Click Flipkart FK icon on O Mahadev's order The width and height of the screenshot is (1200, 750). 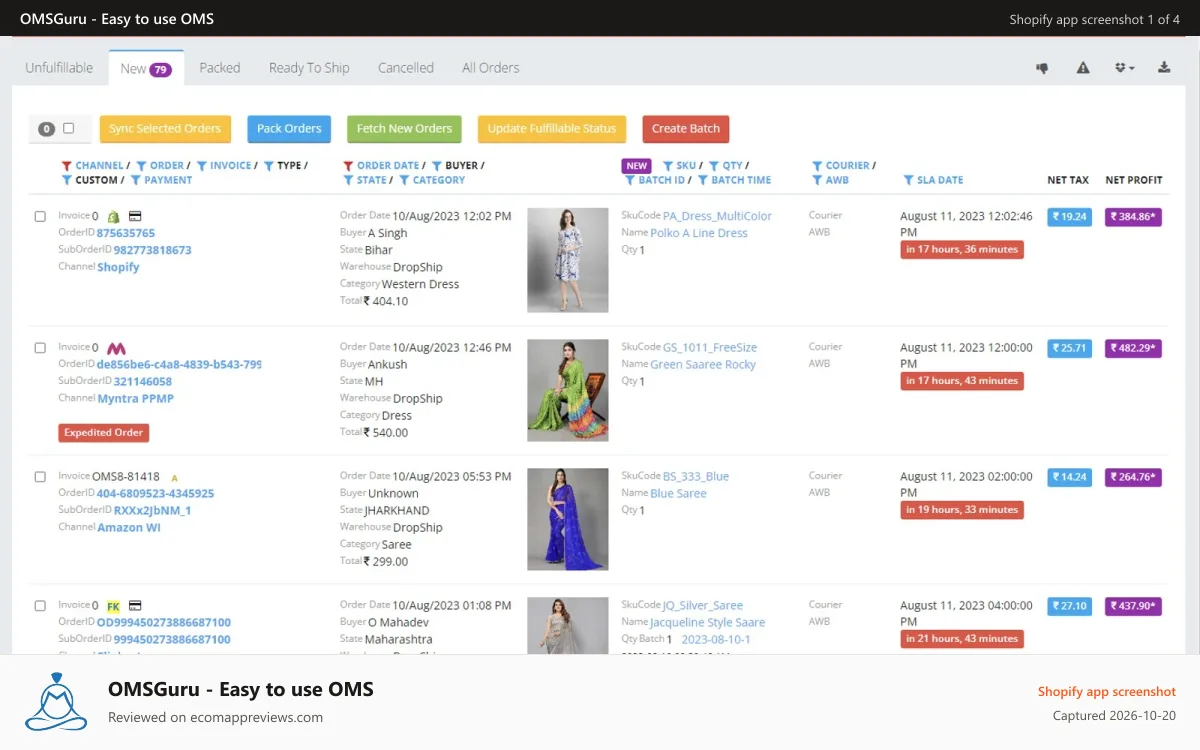[x=113, y=606]
